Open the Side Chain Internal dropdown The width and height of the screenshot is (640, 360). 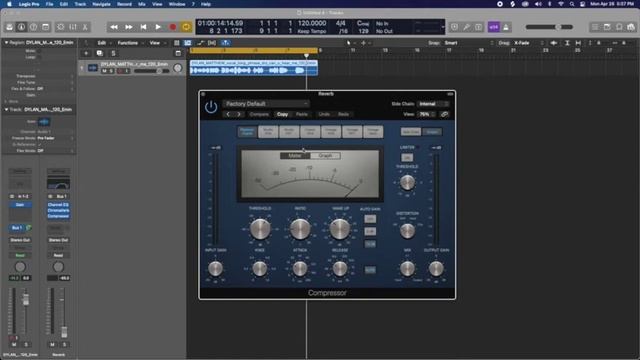click(433, 104)
